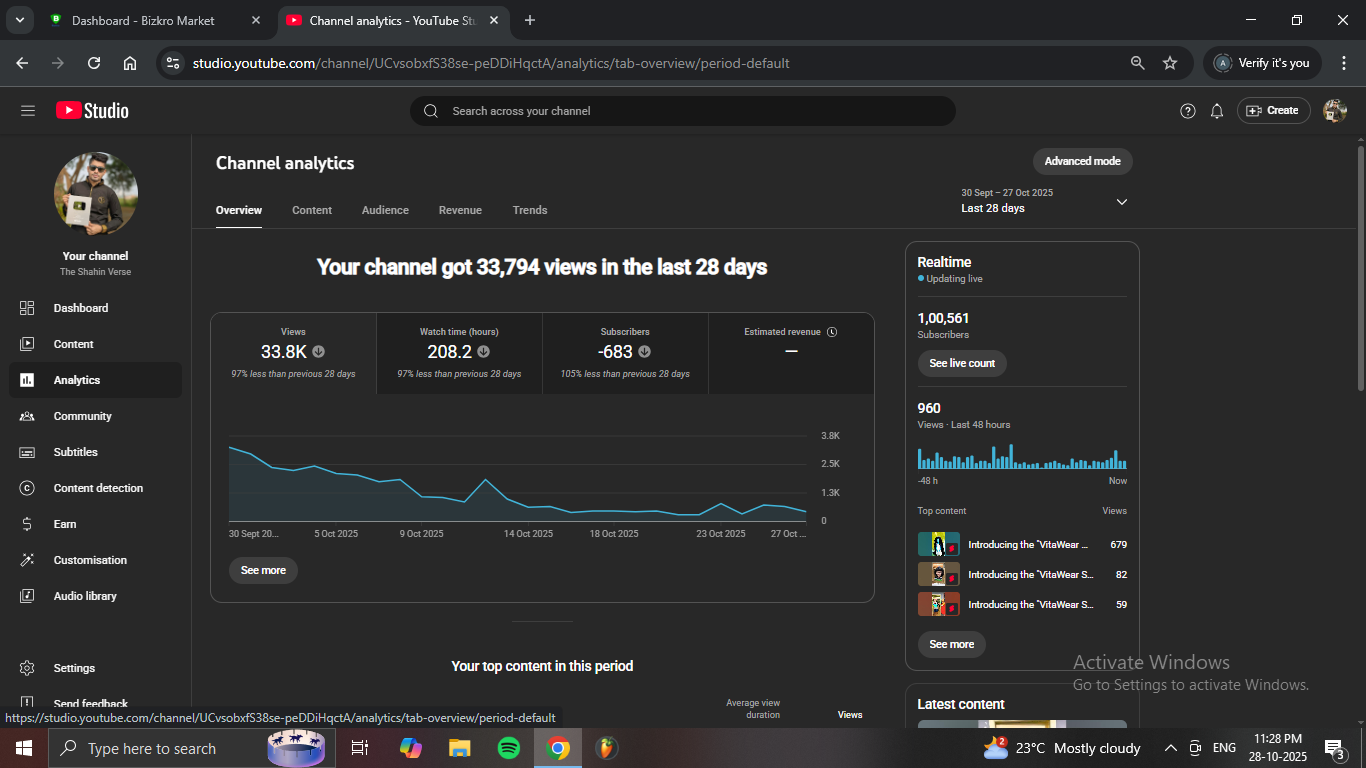Switch to the Audience tab

(x=385, y=210)
